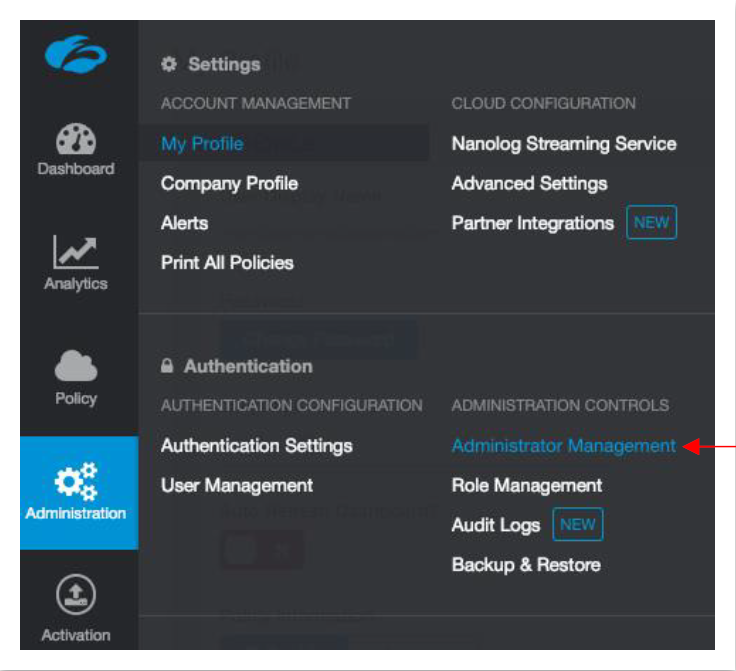Open the Dashboard gauge icon

[x=76, y=139]
